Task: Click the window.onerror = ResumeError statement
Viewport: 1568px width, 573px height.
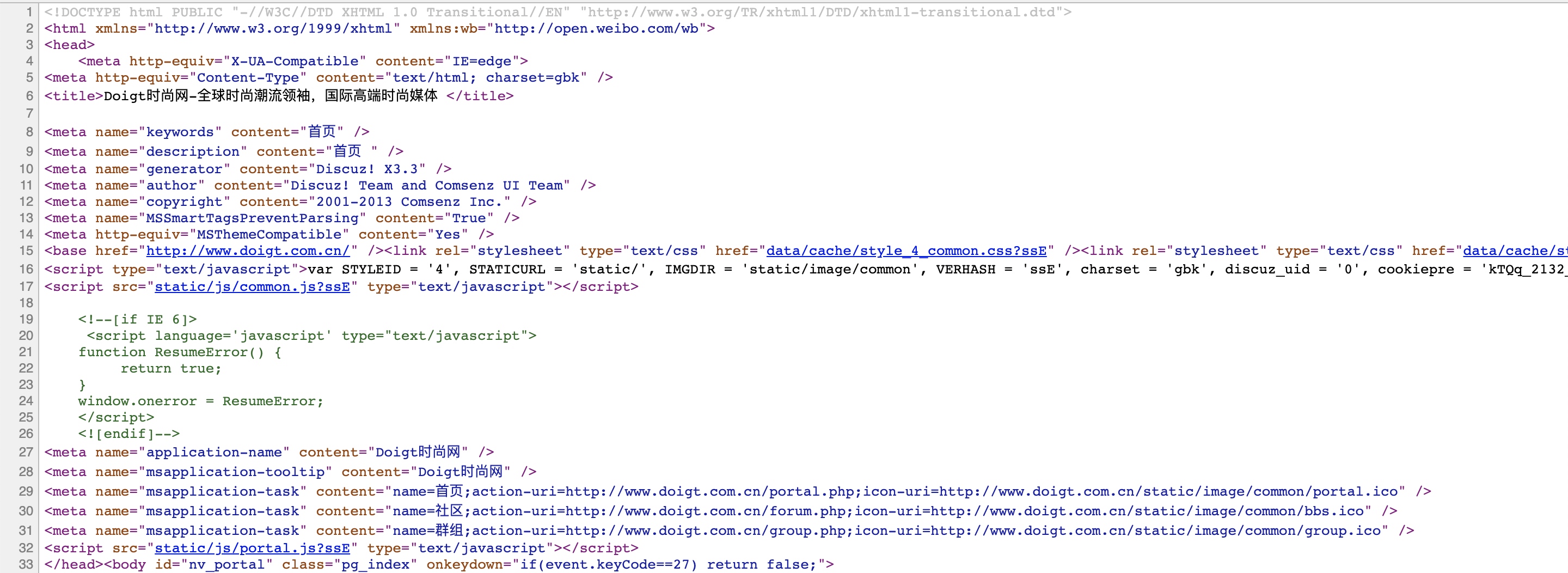Action: pos(200,401)
